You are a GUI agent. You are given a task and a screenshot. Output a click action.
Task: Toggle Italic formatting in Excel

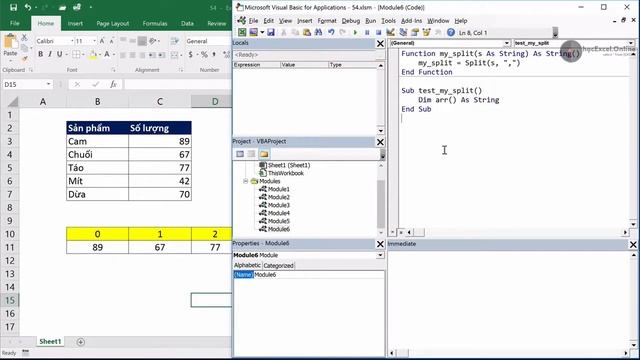[50, 54]
